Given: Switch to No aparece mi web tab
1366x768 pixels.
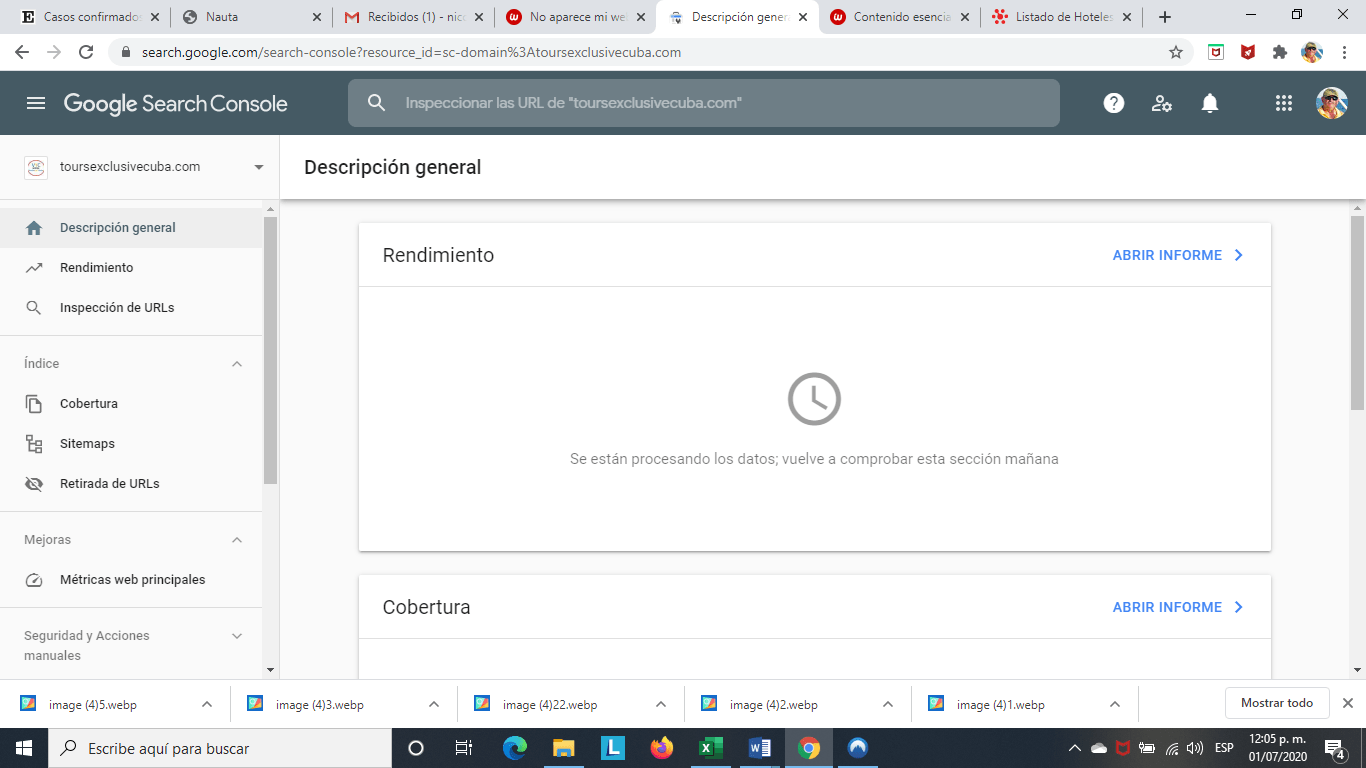Looking at the screenshot, I should (x=575, y=17).
